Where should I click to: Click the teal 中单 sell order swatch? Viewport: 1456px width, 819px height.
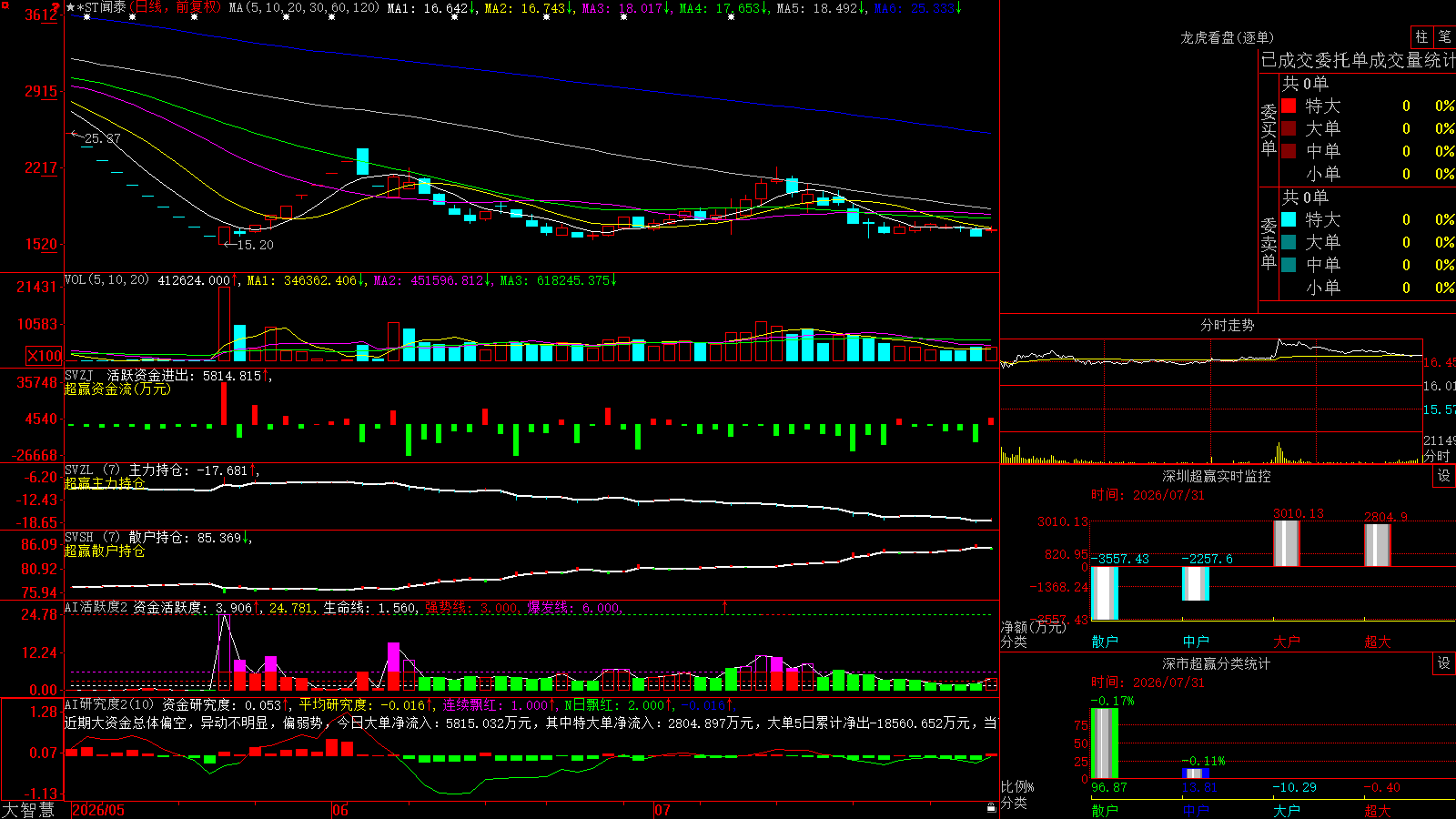pos(1289,265)
